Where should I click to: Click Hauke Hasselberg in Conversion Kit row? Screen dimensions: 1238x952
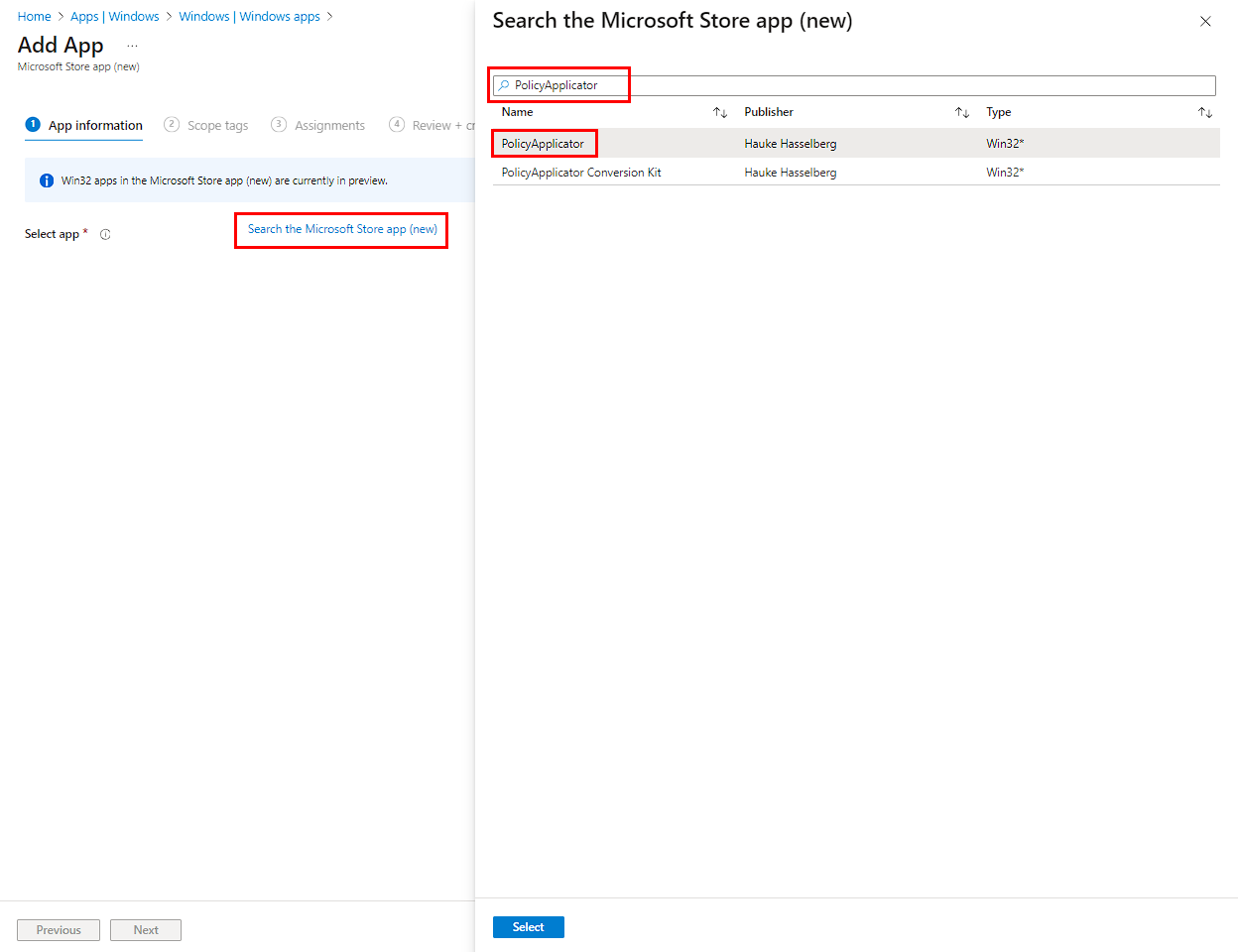pos(791,173)
